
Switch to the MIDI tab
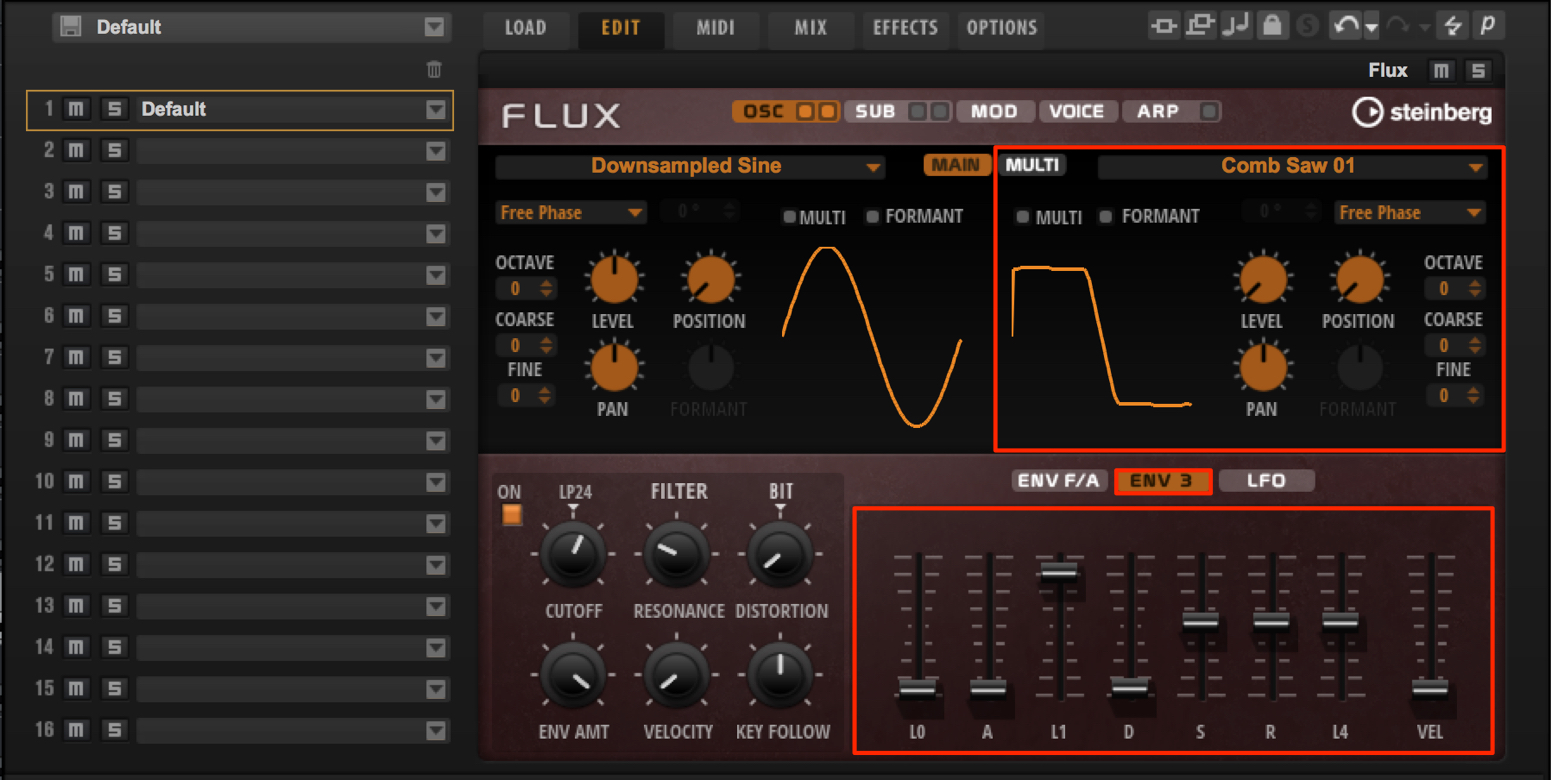716,28
